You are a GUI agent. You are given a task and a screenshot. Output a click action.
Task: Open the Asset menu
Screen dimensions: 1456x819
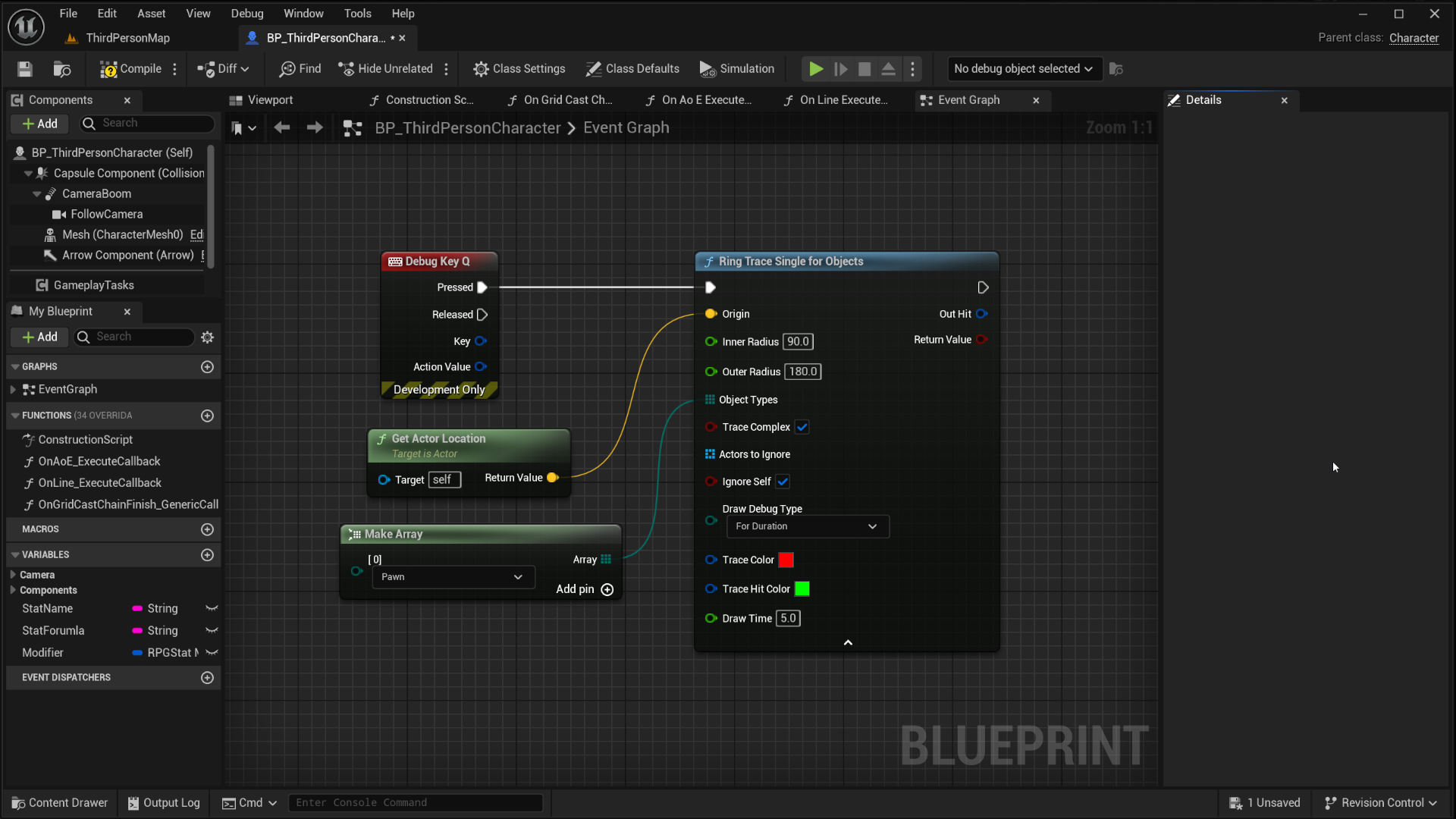coord(152,14)
